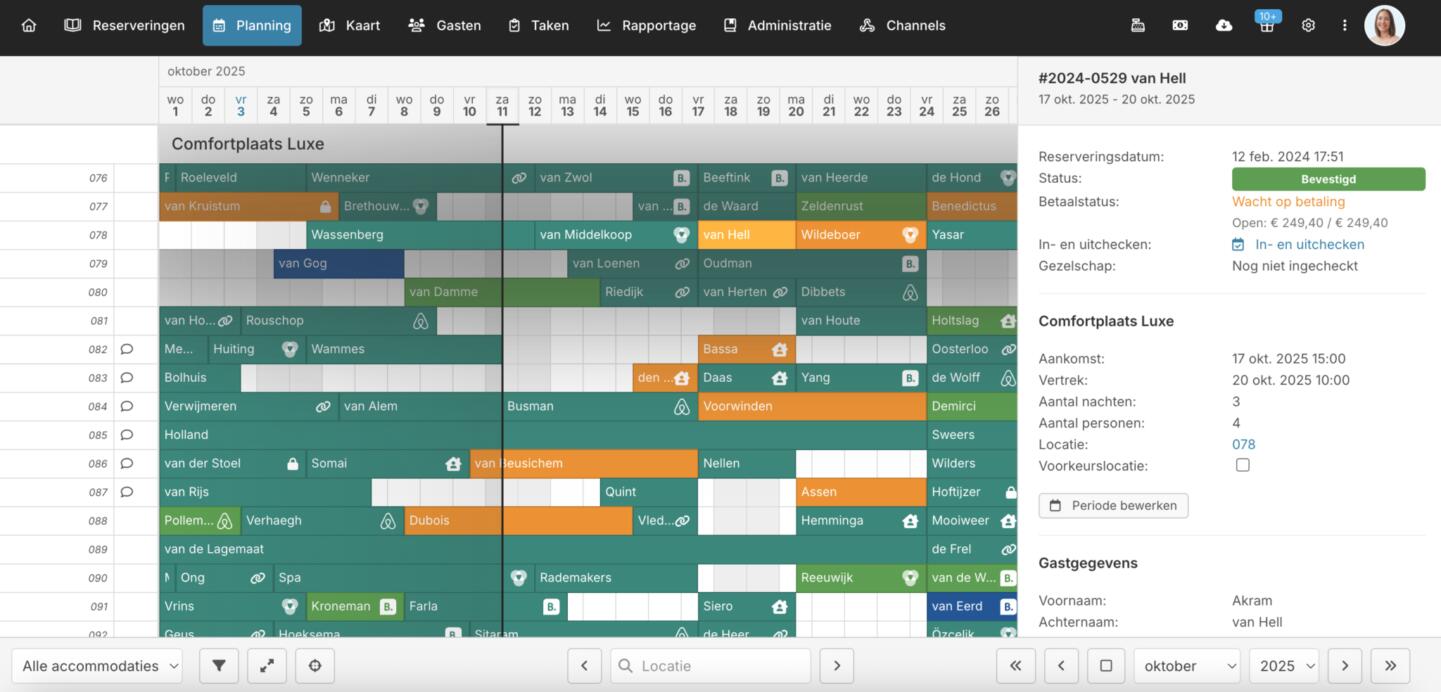1441x692 pixels.
Task: Click the Periode bewerken button
Action: coord(1113,505)
